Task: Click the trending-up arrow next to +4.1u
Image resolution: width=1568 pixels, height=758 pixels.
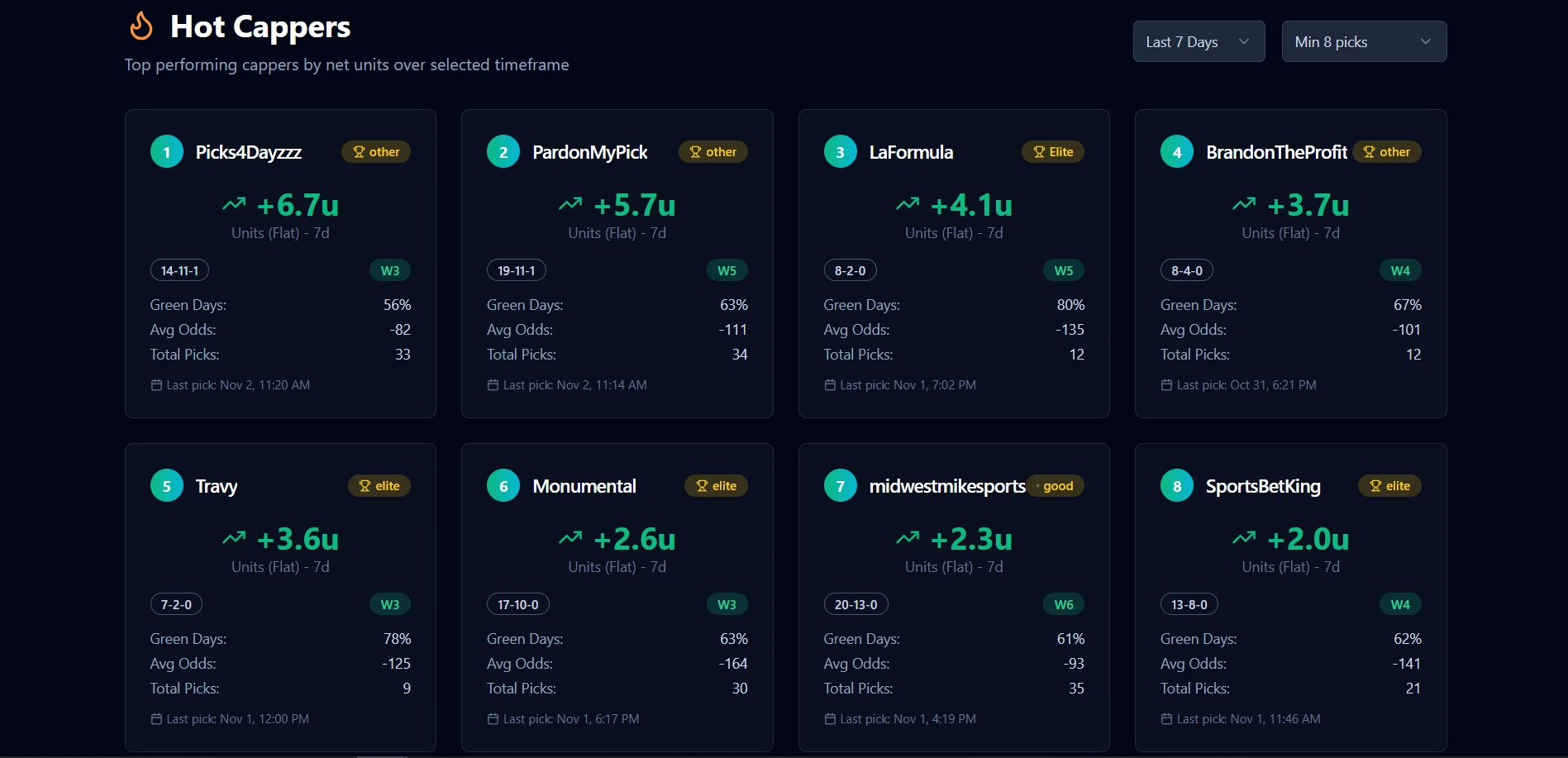Action: tap(908, 203)
